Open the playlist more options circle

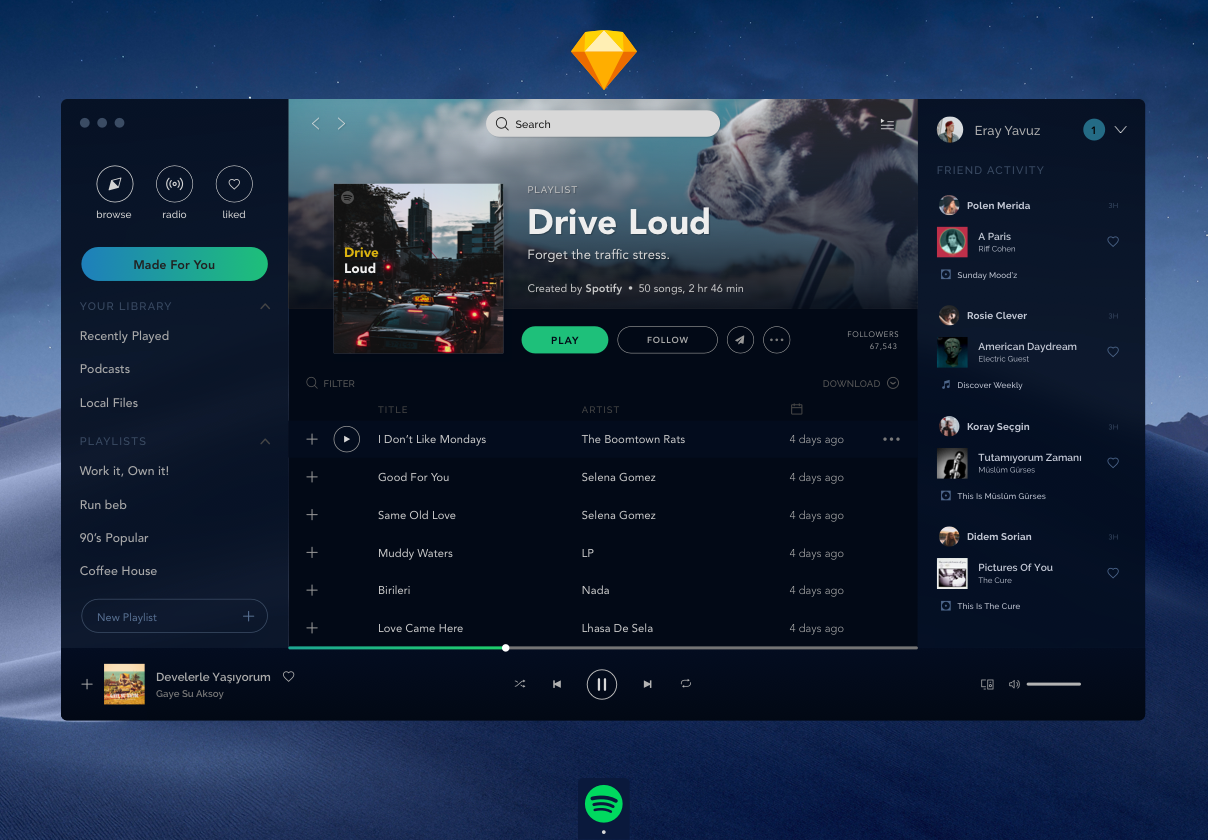pyautogui.click(x=776, y=340)
